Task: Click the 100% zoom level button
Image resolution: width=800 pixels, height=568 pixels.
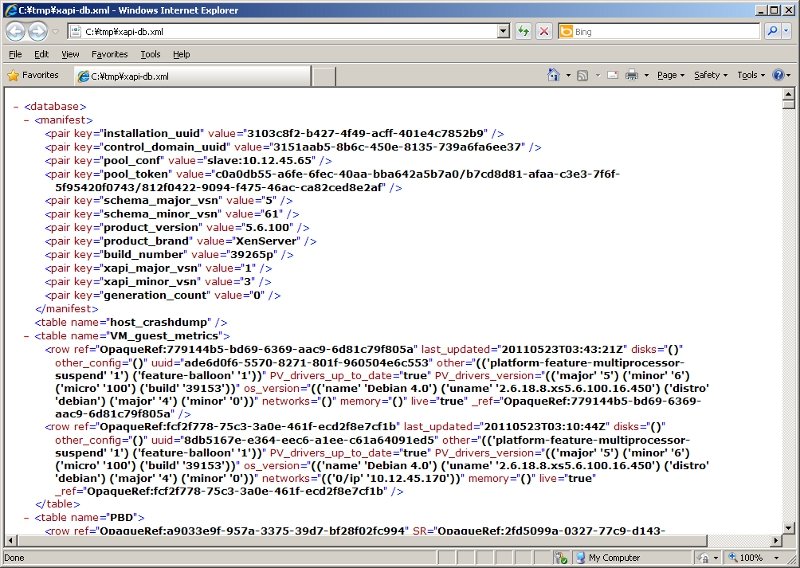Action: click(x=747, y=557)
